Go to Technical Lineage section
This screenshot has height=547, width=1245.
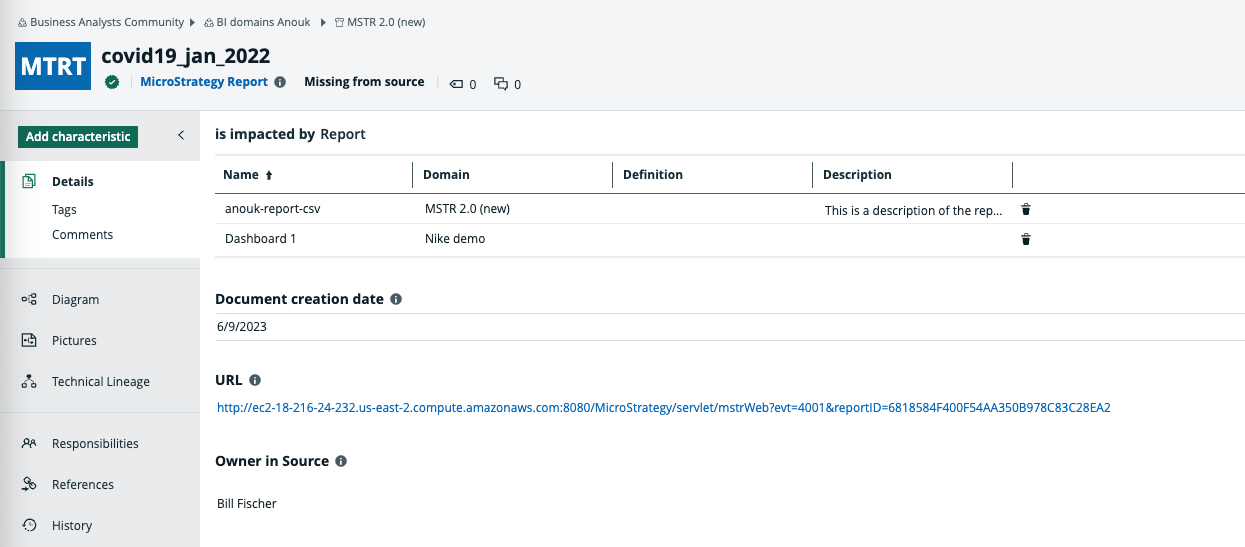coord(100,381)
